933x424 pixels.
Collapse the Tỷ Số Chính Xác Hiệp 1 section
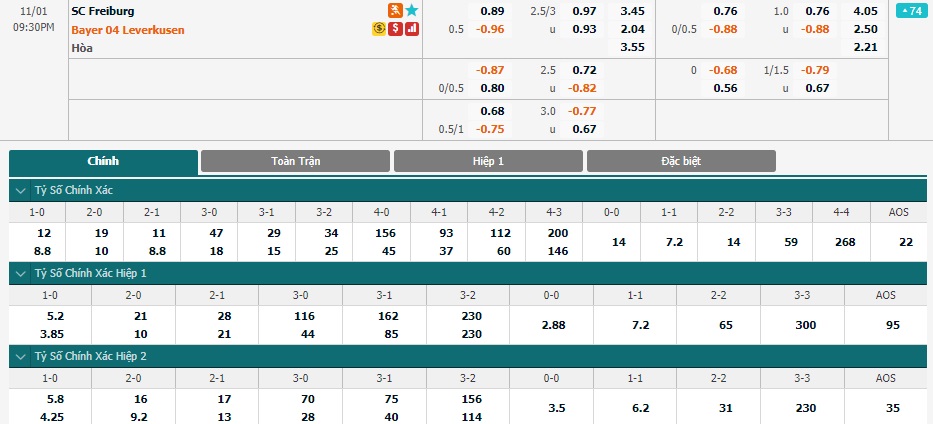point(21,274)
